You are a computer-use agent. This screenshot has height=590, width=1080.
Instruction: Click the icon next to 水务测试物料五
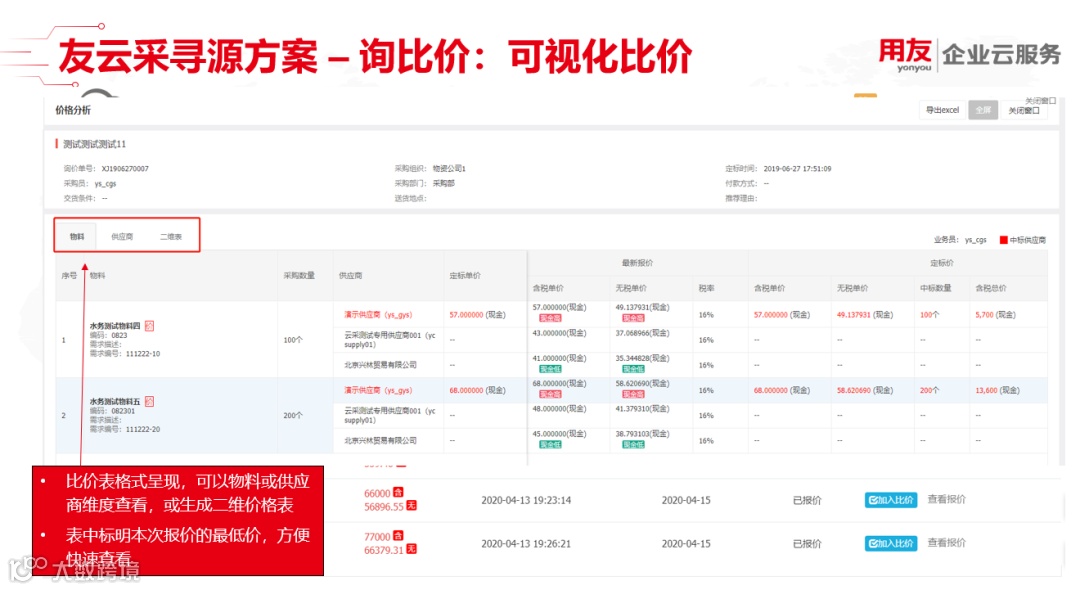(x=149, y=401)
